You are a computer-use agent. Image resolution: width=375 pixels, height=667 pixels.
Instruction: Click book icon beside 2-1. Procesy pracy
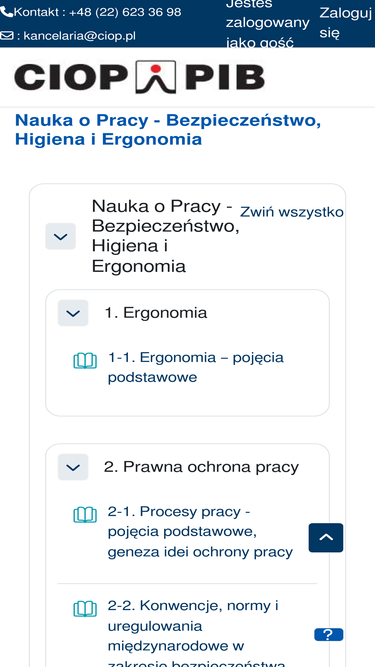pyautogui.click(x=85, y=515)
